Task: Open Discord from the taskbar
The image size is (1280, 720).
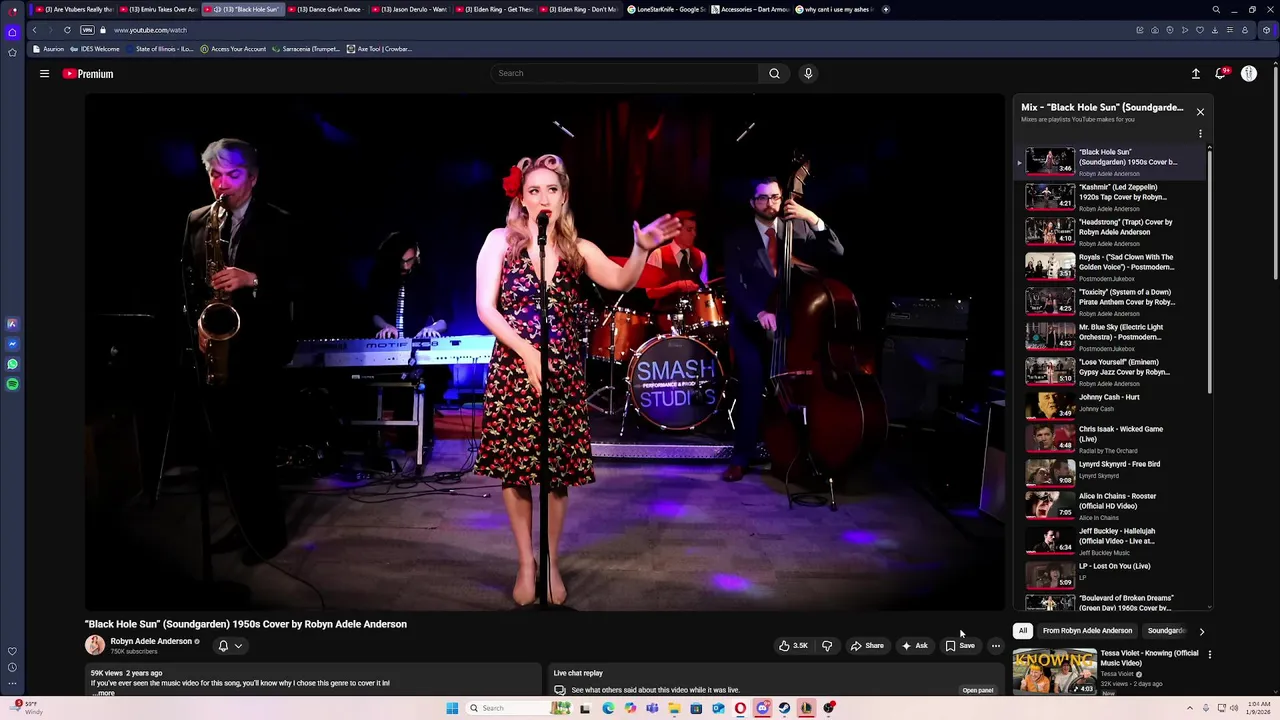Action: (762, 708)
